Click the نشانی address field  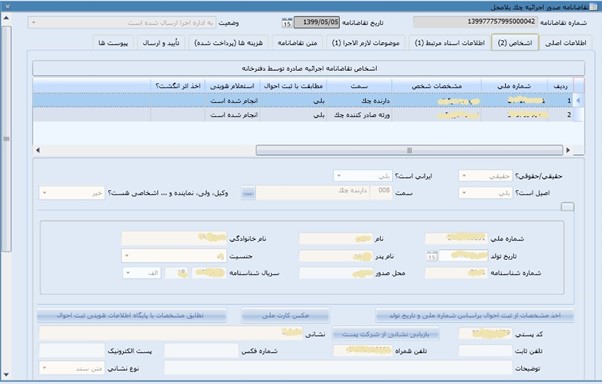click(x=171, y=333)
